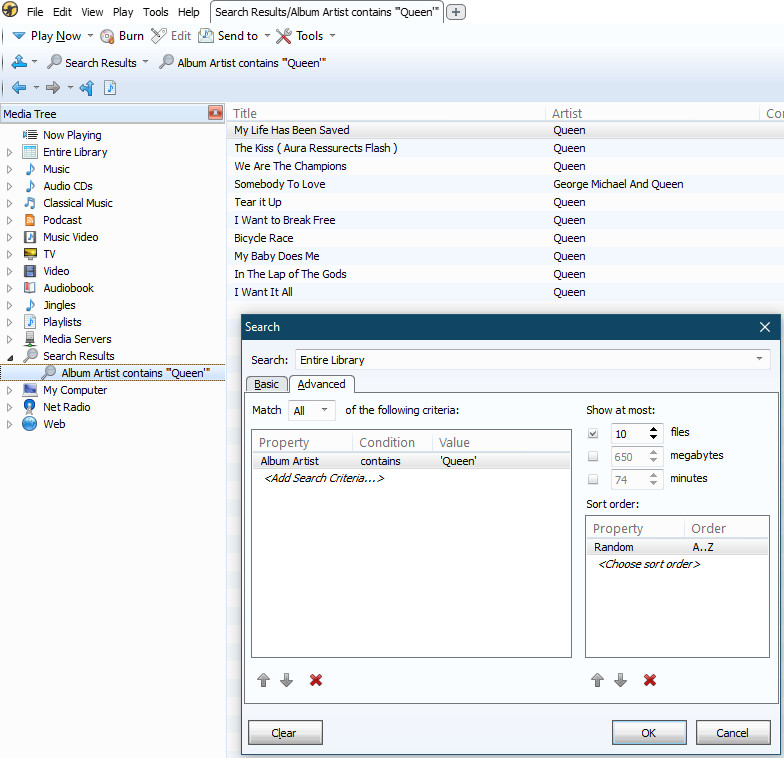Click the back navigation arrow

19,88
